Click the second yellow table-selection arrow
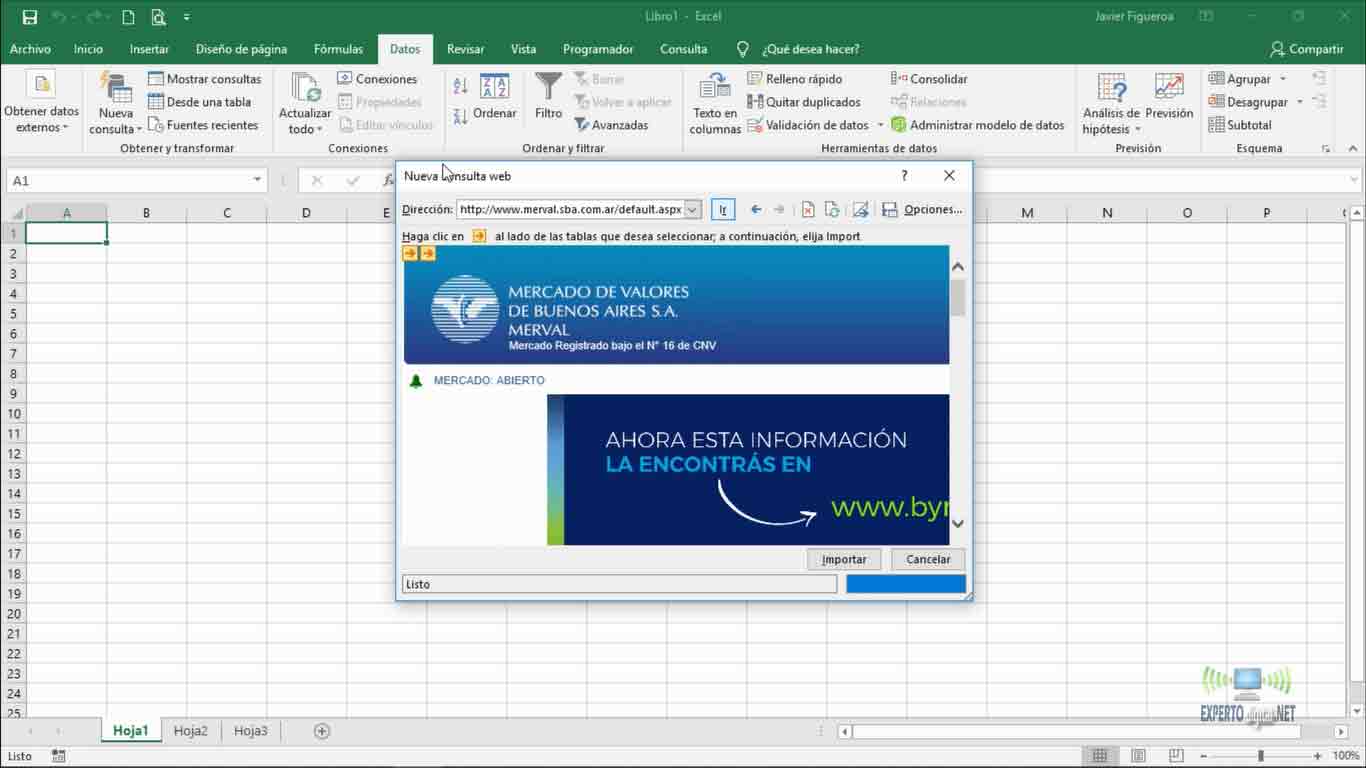The width and height of the screenshot is (1366, 768). pos(428,254)
